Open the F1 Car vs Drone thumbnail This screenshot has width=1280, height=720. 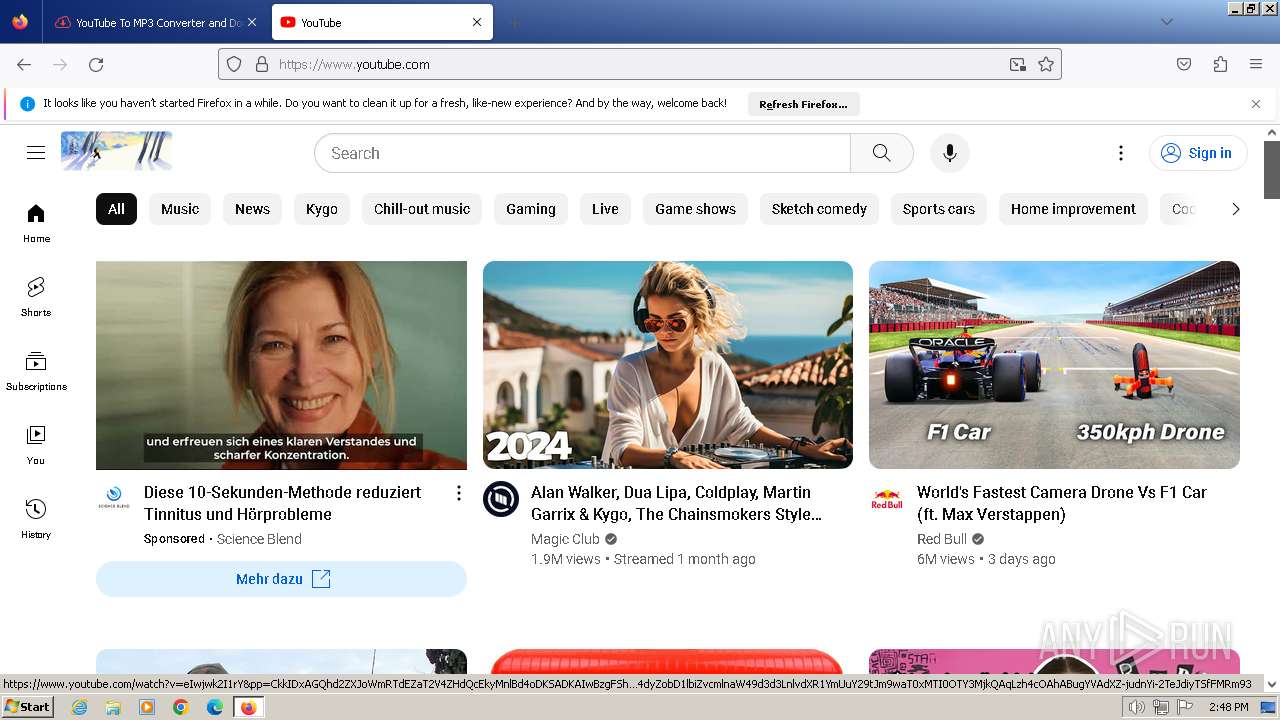(x=1054, y=365)
